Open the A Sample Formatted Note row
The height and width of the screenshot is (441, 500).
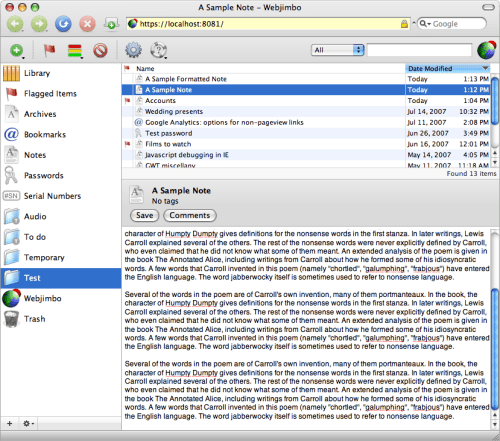(x=306, y=79)
